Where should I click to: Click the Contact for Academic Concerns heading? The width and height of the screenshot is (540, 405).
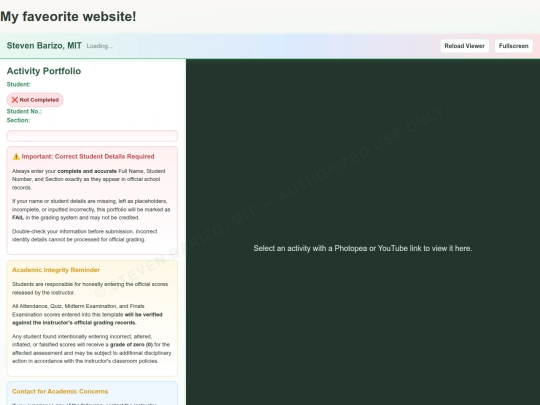point(60,391)
